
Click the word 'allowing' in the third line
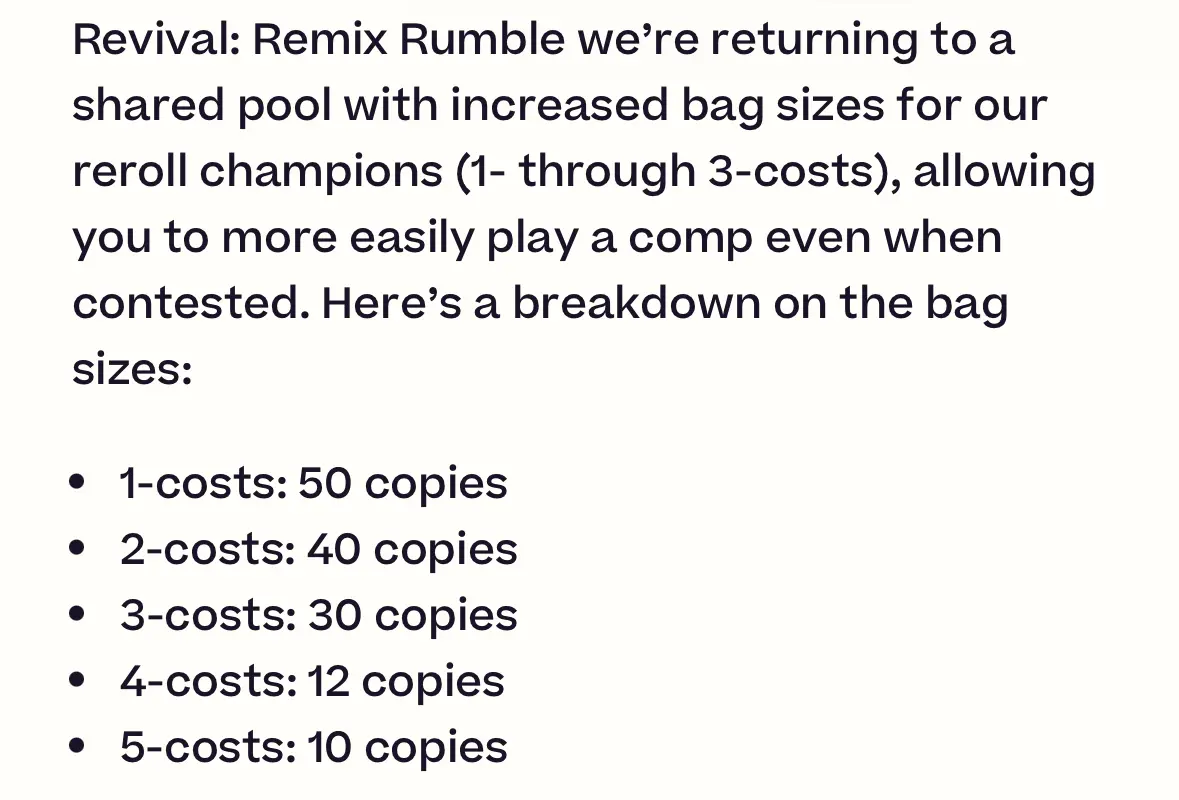coord(1004,172)
